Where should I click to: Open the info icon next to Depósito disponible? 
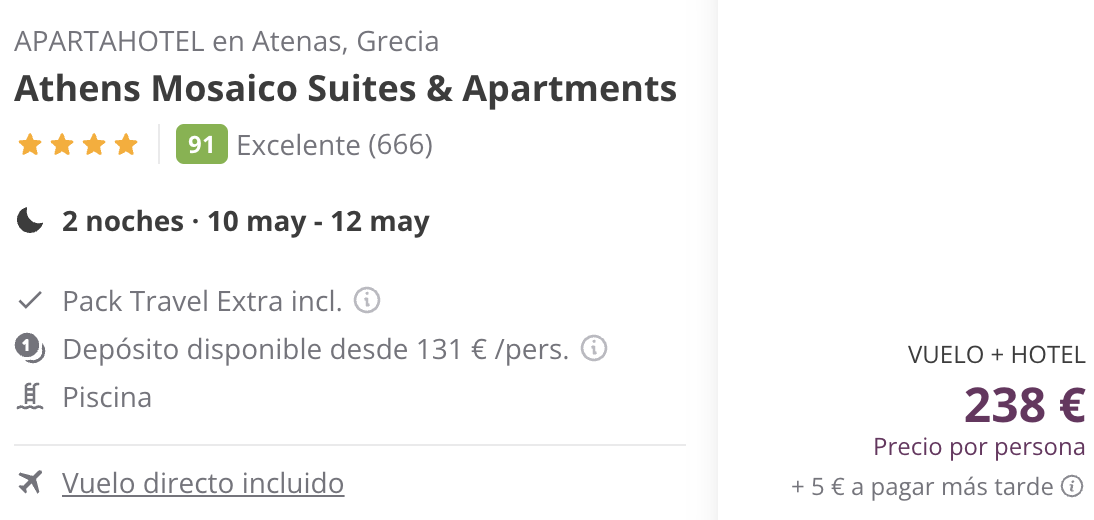[594, 348]
